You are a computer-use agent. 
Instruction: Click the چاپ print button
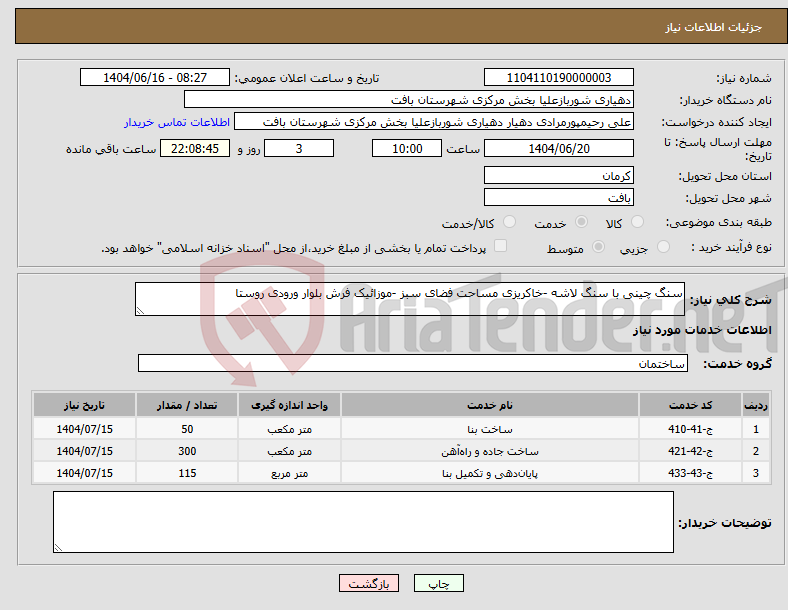tap(439, 583)
